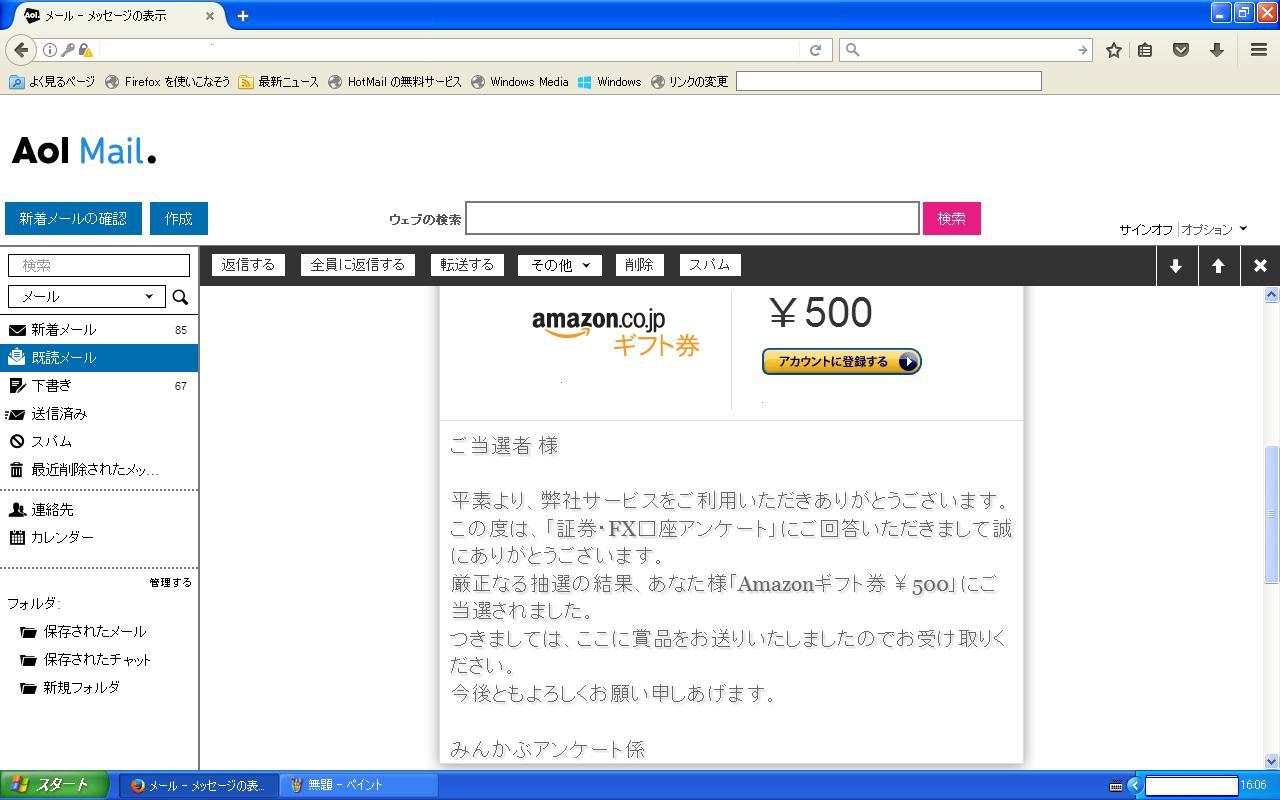Click 返信する reply button
Image resolution: width=1280 pixels, height=800 pixels.
point(248,265)
